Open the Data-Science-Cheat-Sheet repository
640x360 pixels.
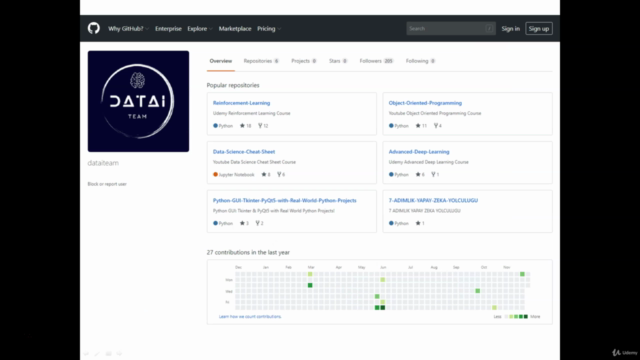pos(244,151)
